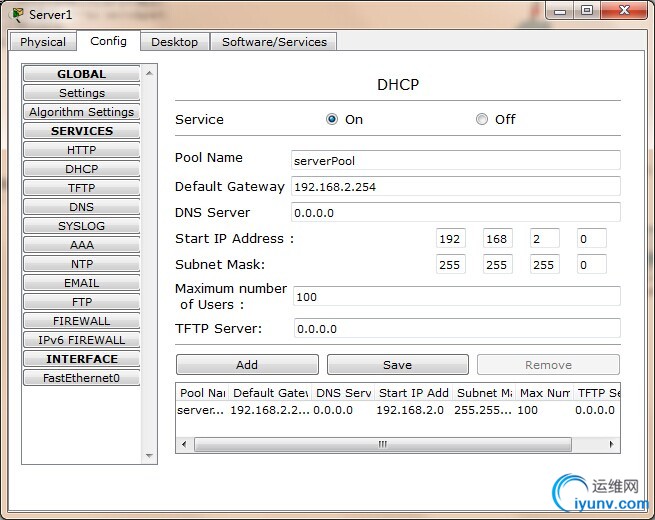This screenshot has width=655, height=520.
Task: Save the DHCP pool
Action: point(398,365)
